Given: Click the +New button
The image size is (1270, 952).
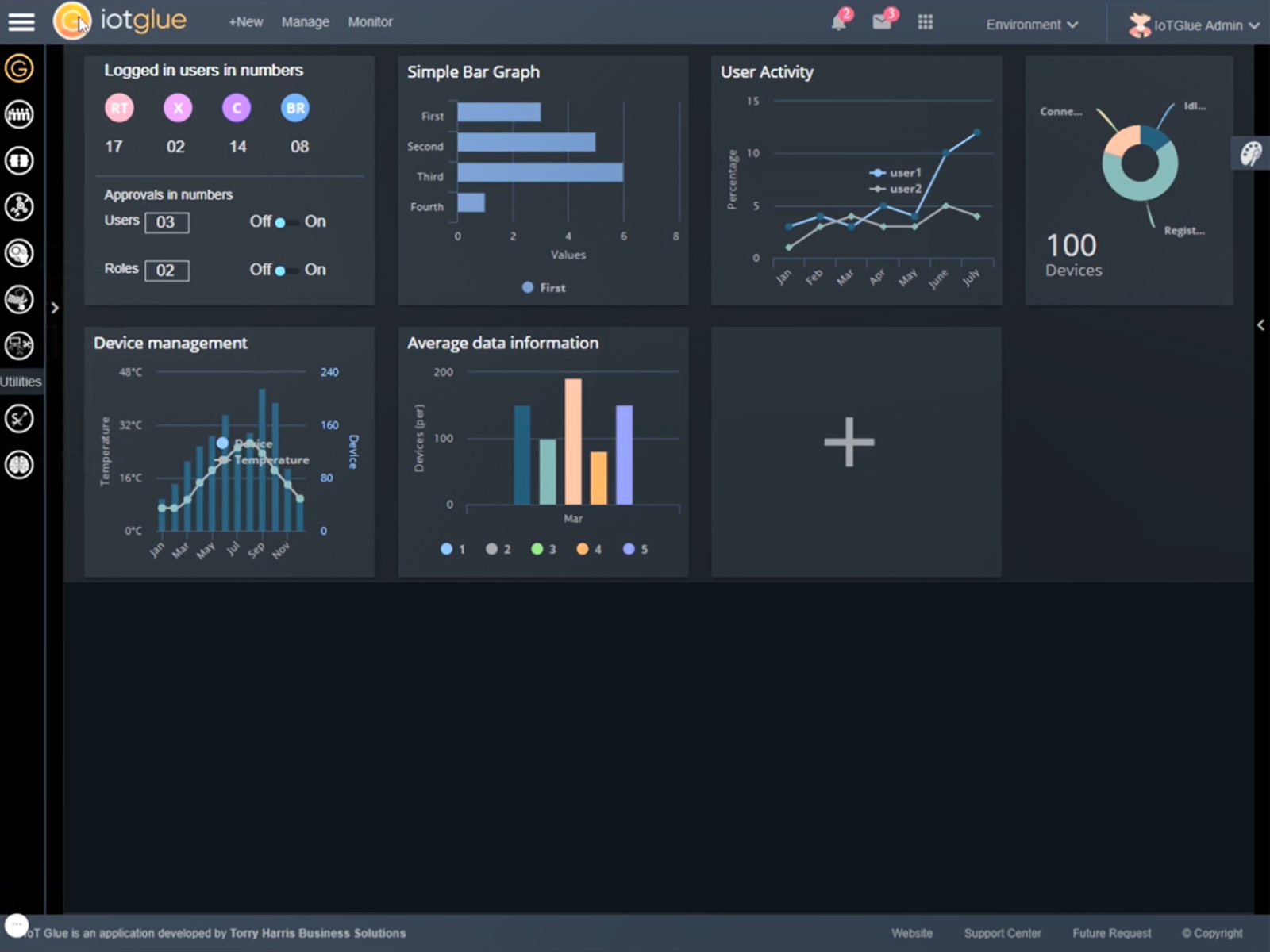Looking at the screenshot, I should (245, 22).
